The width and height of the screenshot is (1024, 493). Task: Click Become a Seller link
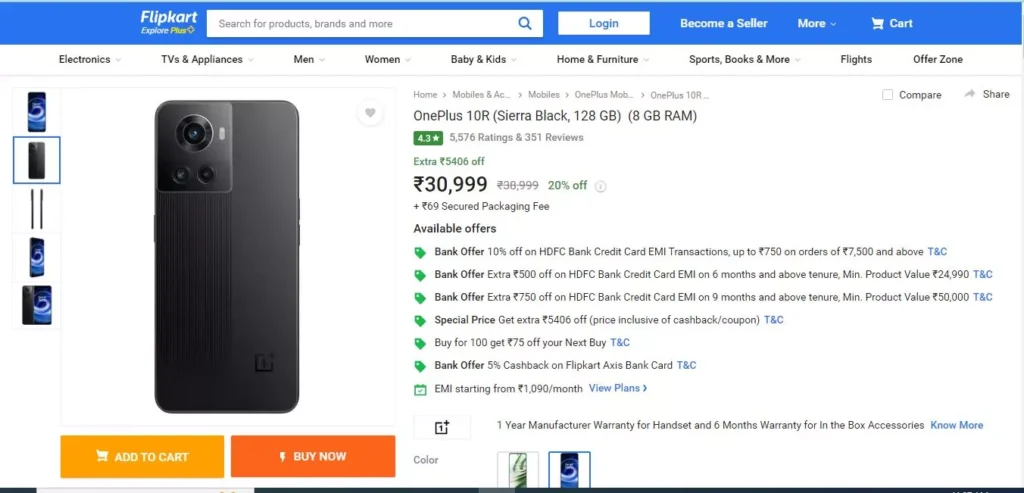click(724, 24)
